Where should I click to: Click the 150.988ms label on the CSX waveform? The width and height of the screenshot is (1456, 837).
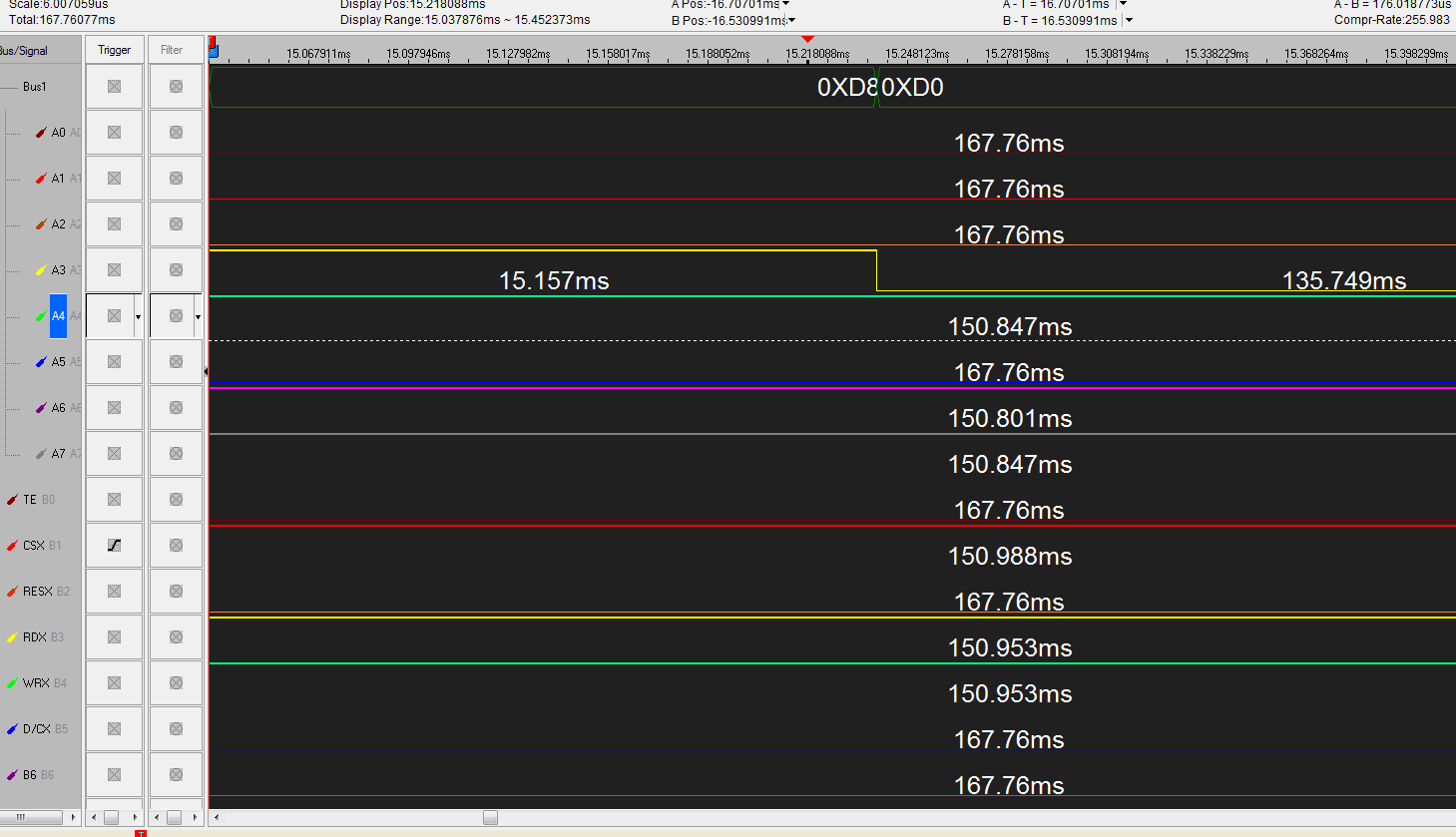(x=1010, y=557)
